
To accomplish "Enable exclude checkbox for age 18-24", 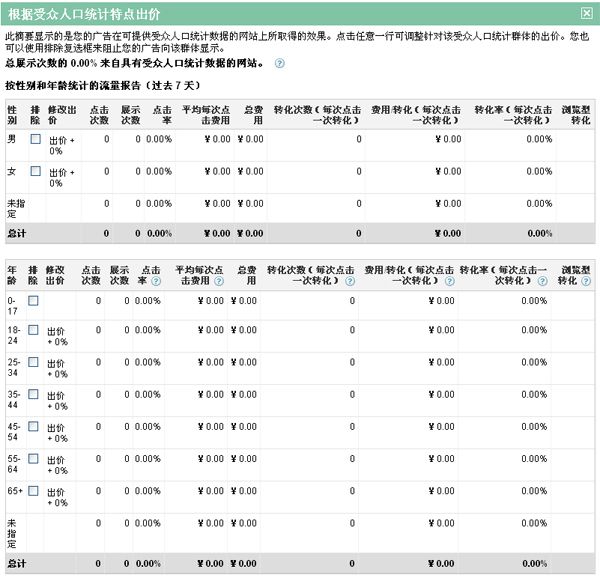I will coord(33,329).
